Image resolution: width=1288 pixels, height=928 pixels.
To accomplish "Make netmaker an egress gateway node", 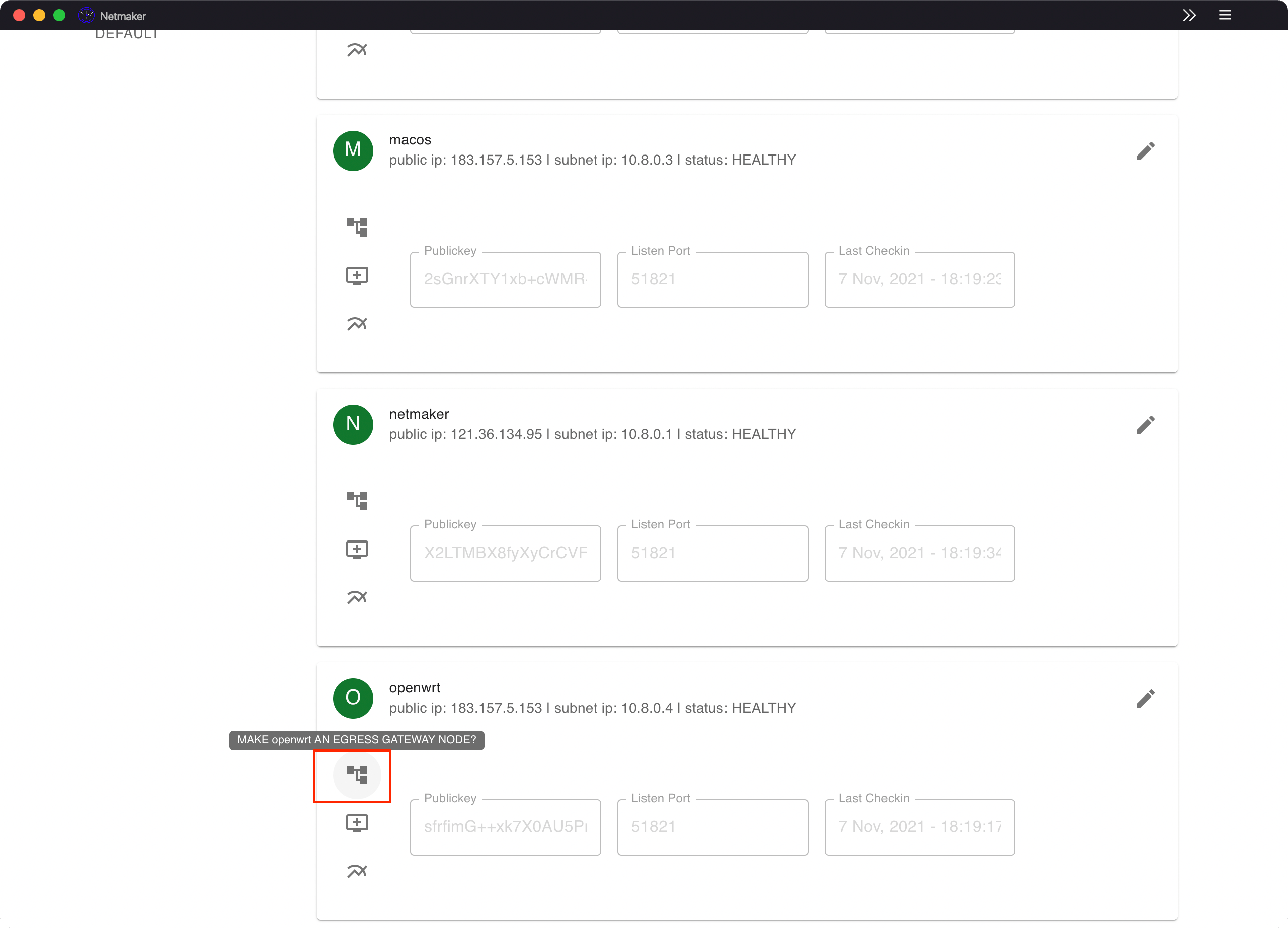I will click(357, 500).
